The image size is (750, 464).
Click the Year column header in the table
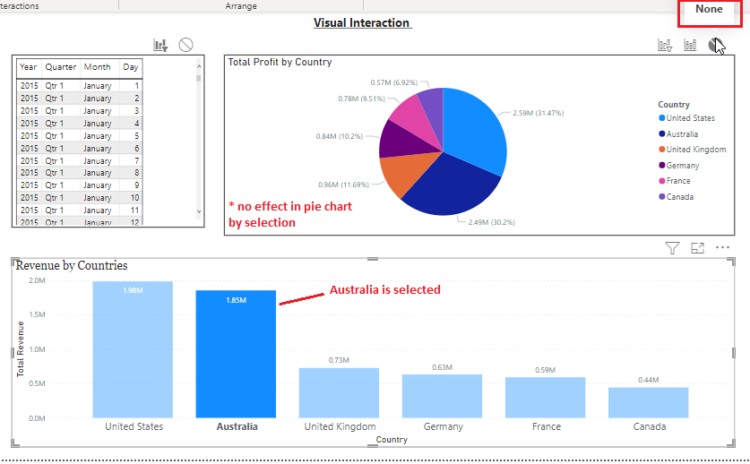(x=28, y=67)
